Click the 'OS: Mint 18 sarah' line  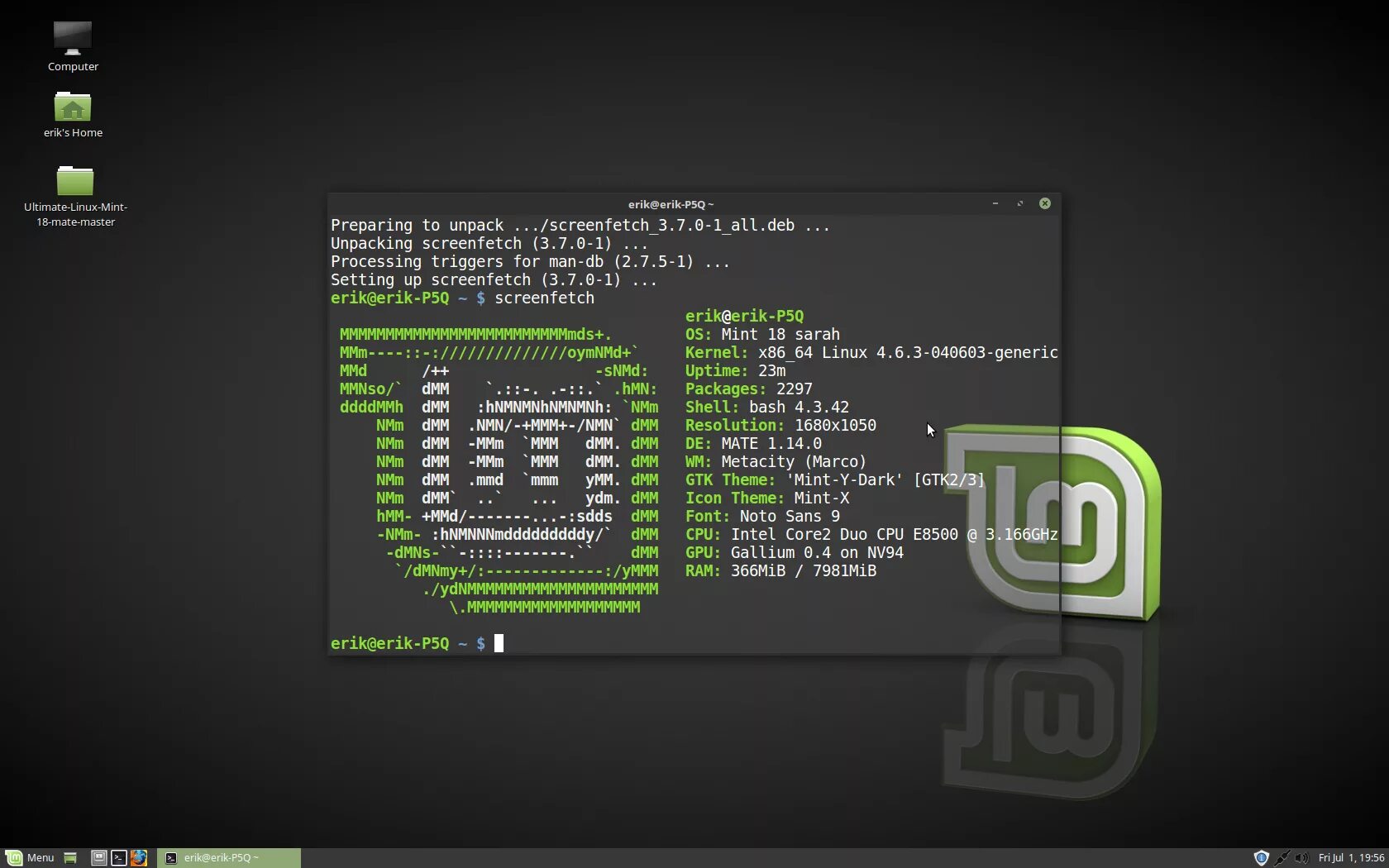(762, 334)
